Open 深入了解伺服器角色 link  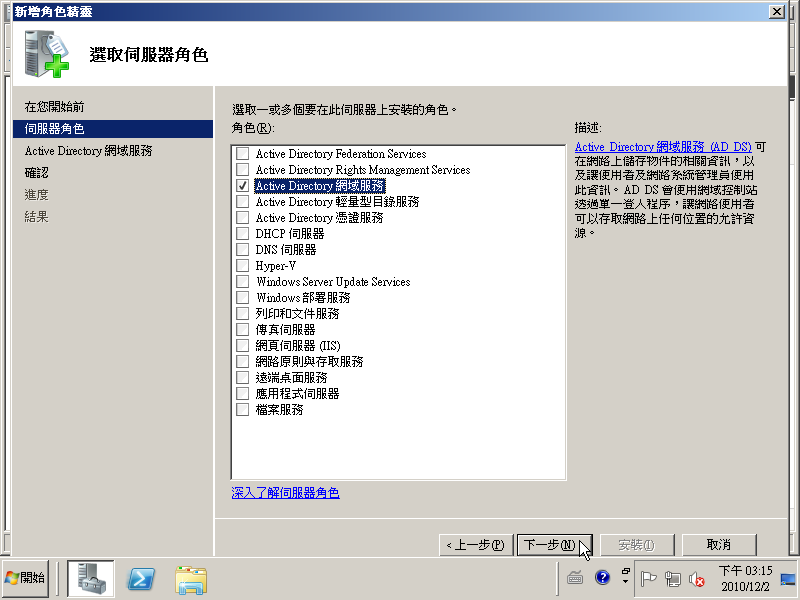[x=285, y=493]
